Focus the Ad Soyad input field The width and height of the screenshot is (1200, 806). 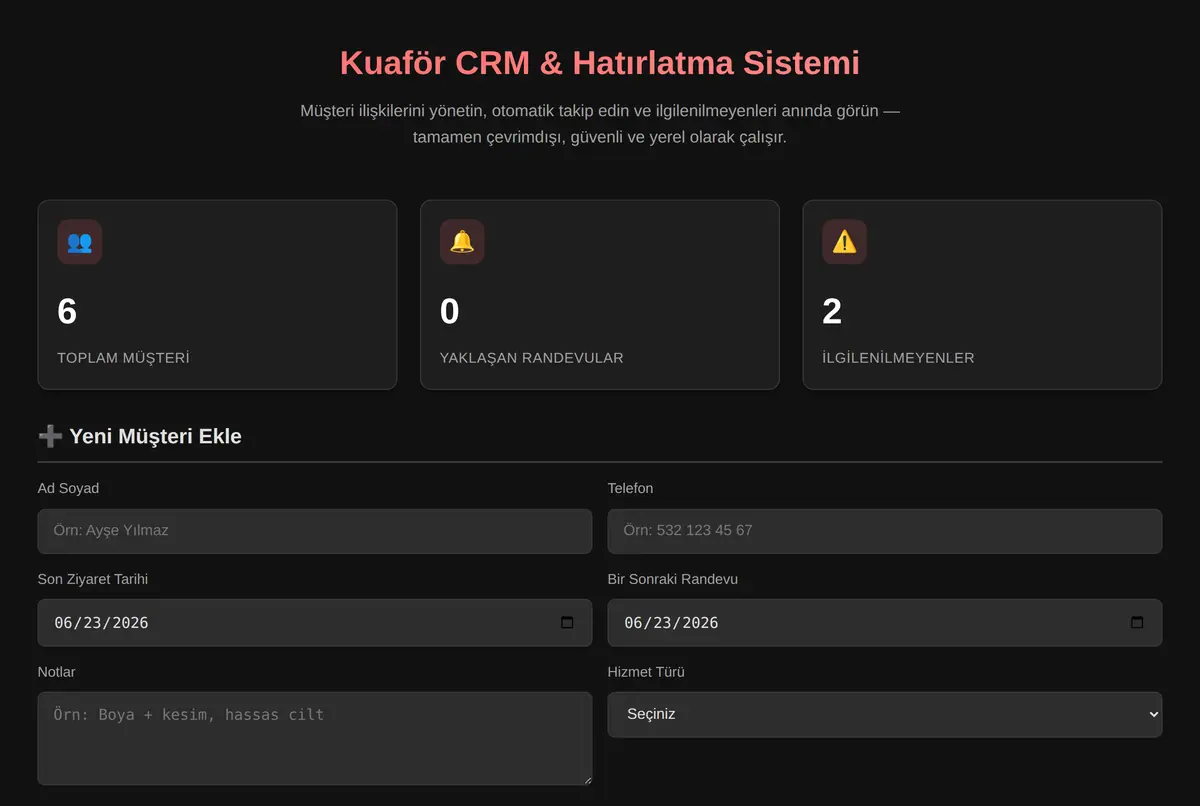click(x=315, y=531)
